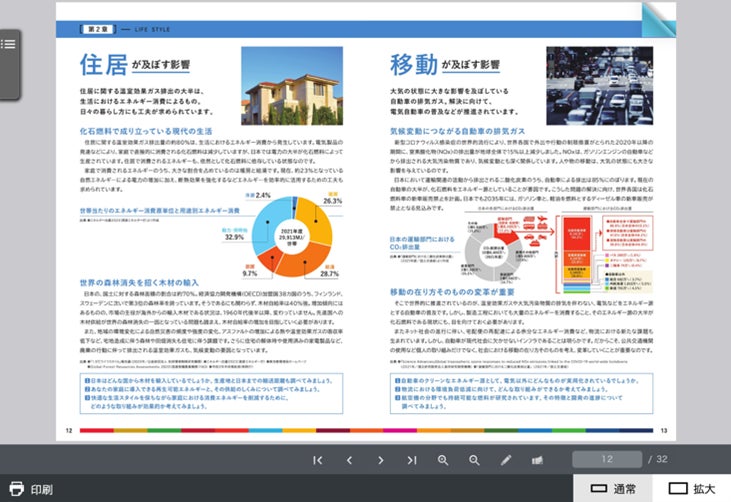Click the 移動 heading on page 13
The width and height of the screenshot is (731, 502).
414,64
